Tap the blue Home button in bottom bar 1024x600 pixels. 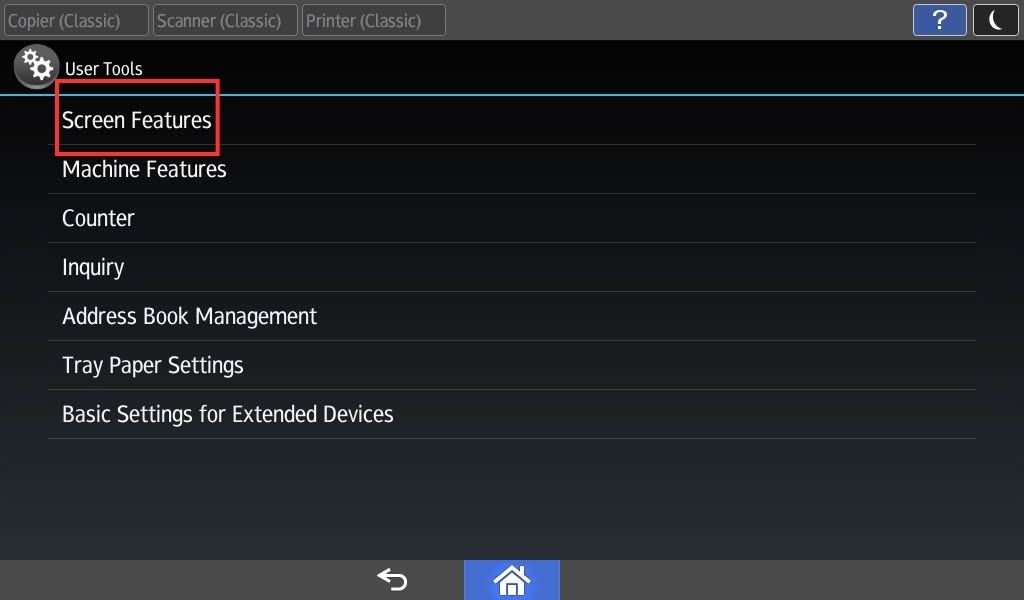pyautogui.click(x=511, y=580)
